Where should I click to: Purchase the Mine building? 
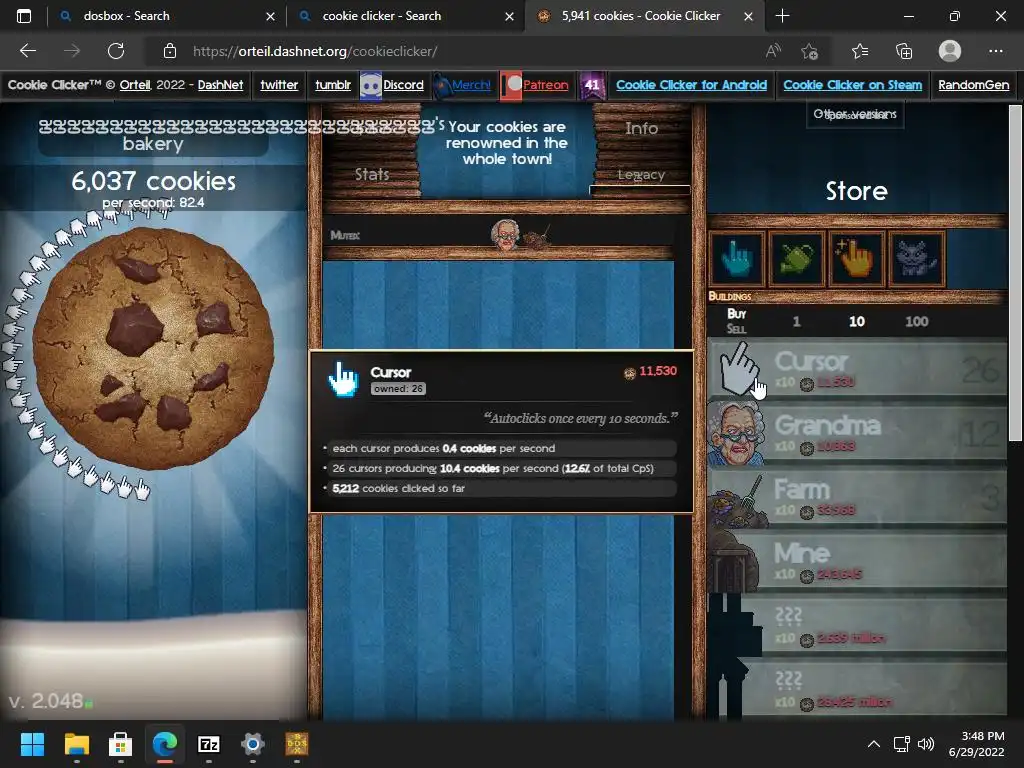(x=856, y=561)
